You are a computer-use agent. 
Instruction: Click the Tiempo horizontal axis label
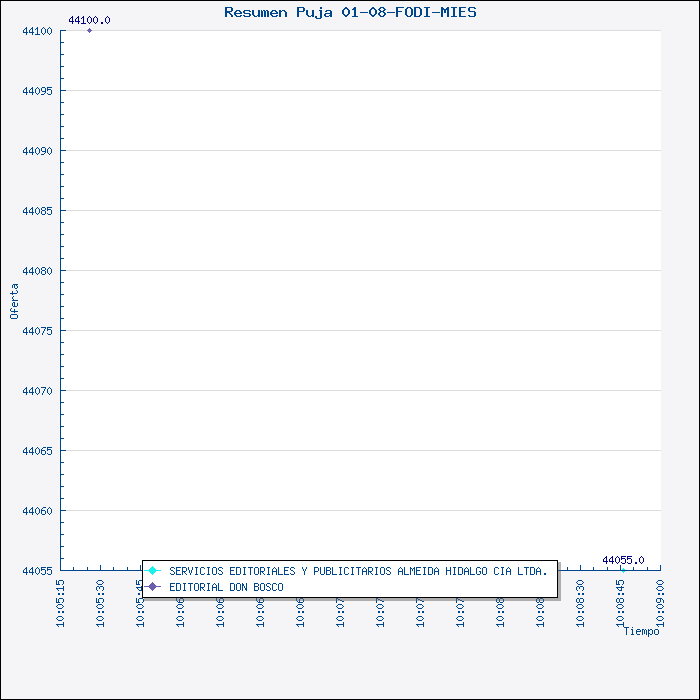641,631
